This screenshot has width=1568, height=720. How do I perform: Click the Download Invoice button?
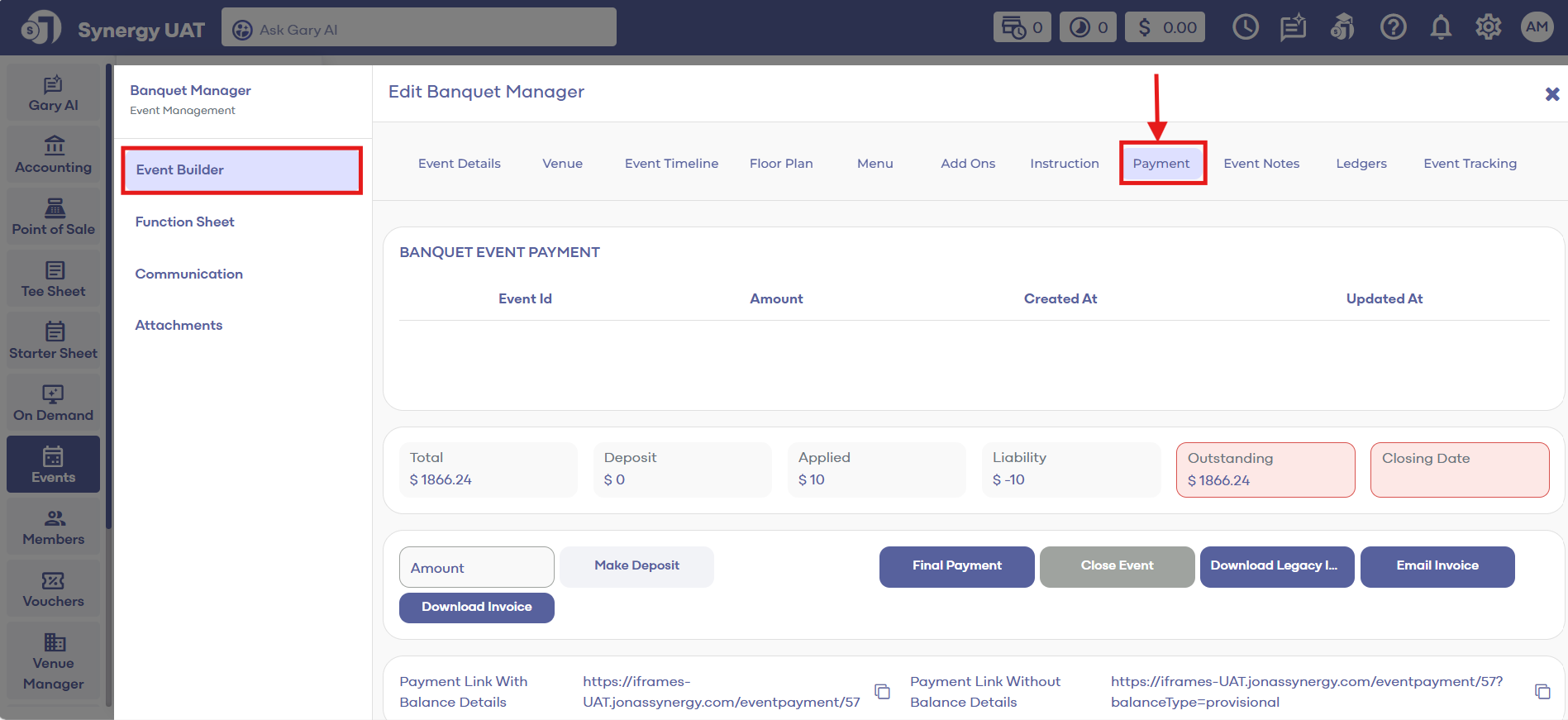[x=476, y=607]
